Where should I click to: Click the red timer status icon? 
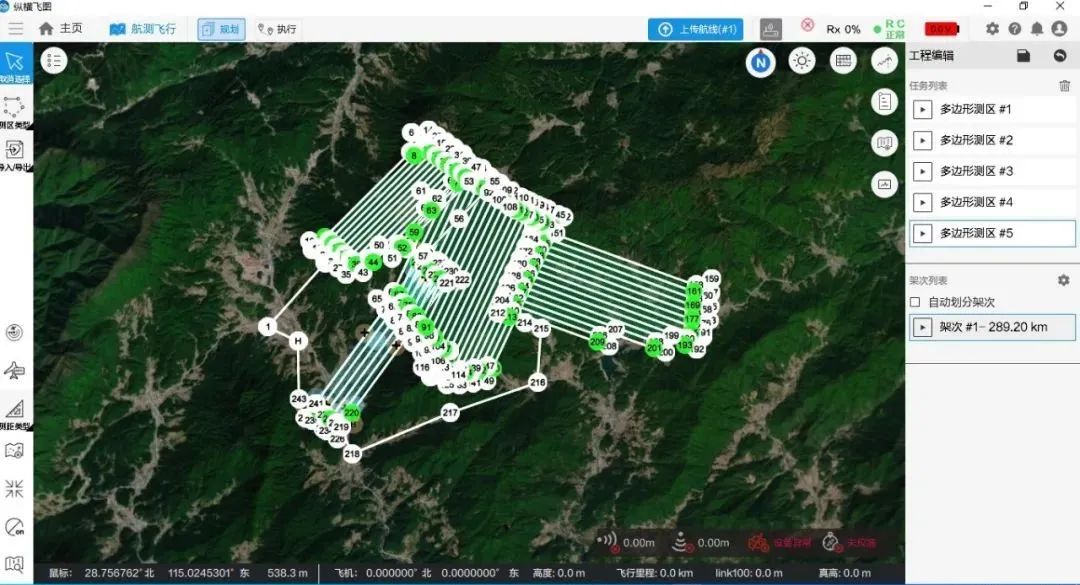coord(831,542)
